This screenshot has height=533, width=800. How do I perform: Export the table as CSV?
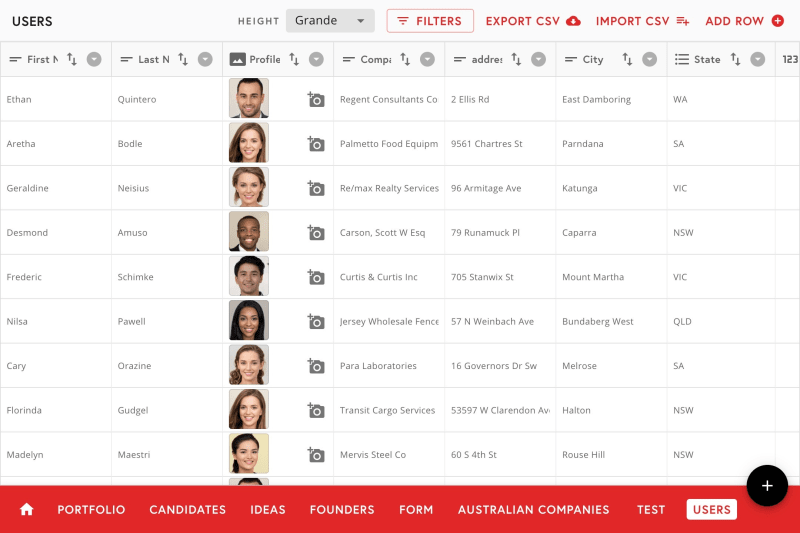[533, 21]
